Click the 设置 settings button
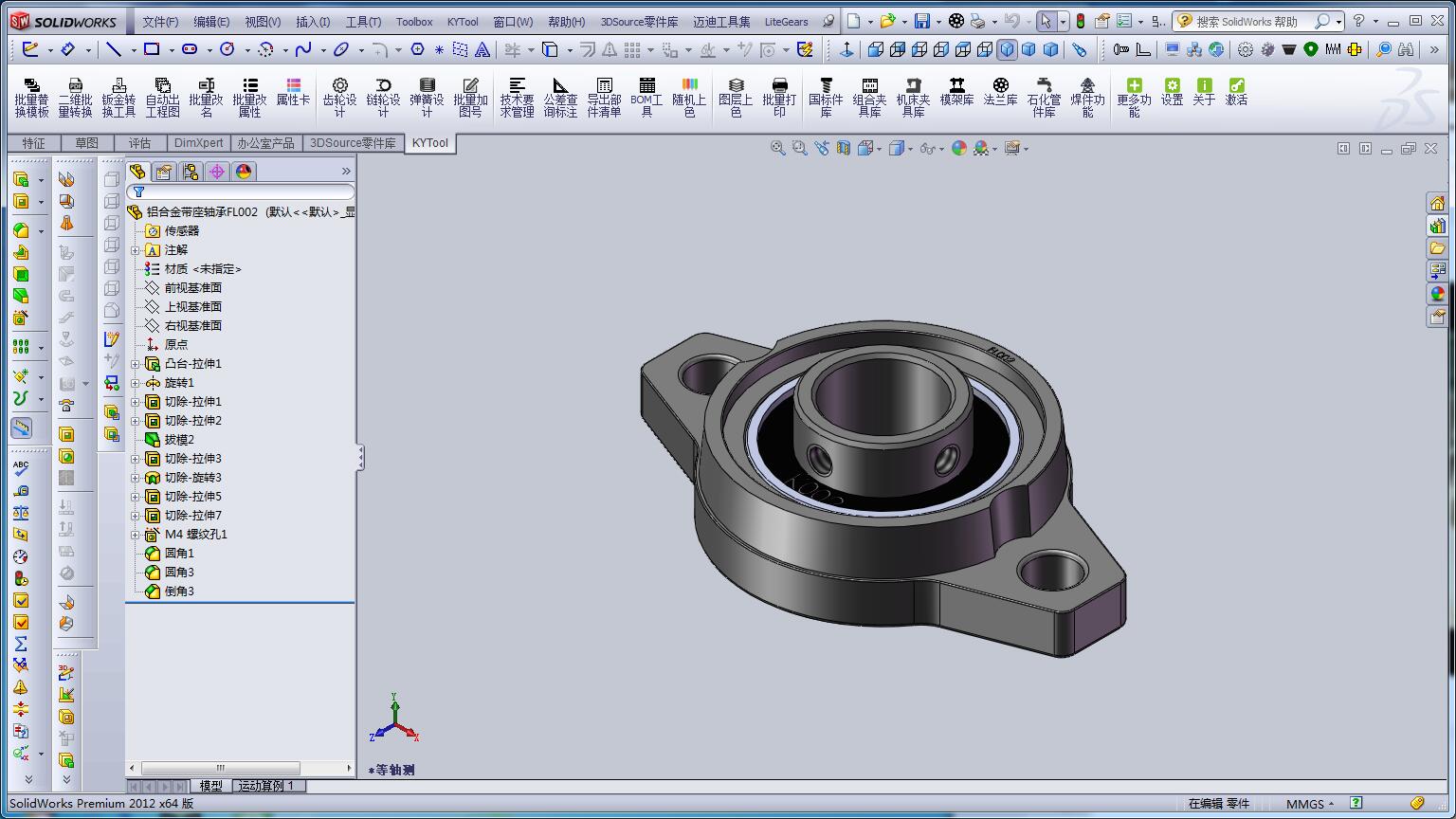The image size is (1456, 819). click(1172, 92)
